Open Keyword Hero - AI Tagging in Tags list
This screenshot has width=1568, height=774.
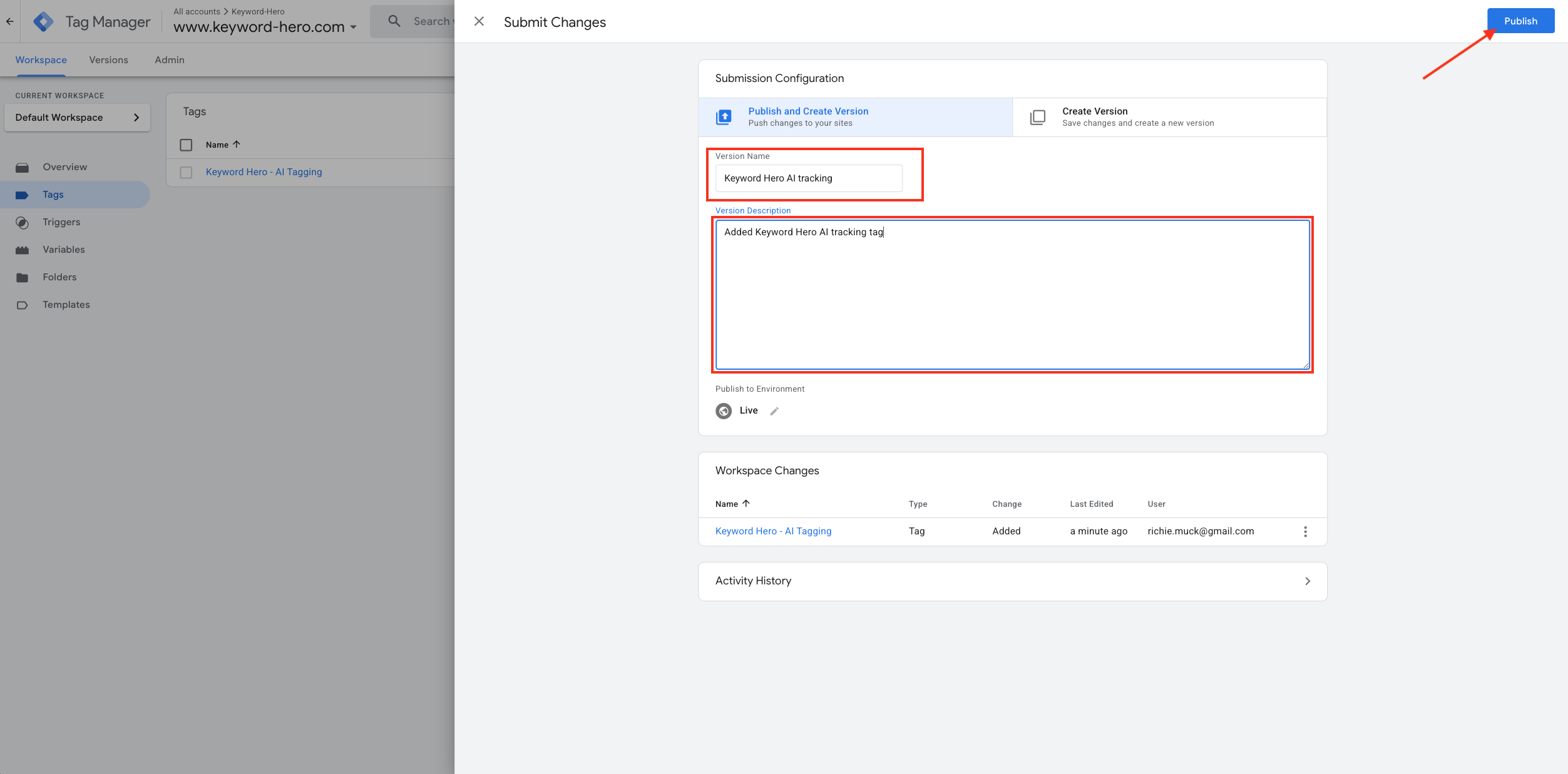click(264, 172)
